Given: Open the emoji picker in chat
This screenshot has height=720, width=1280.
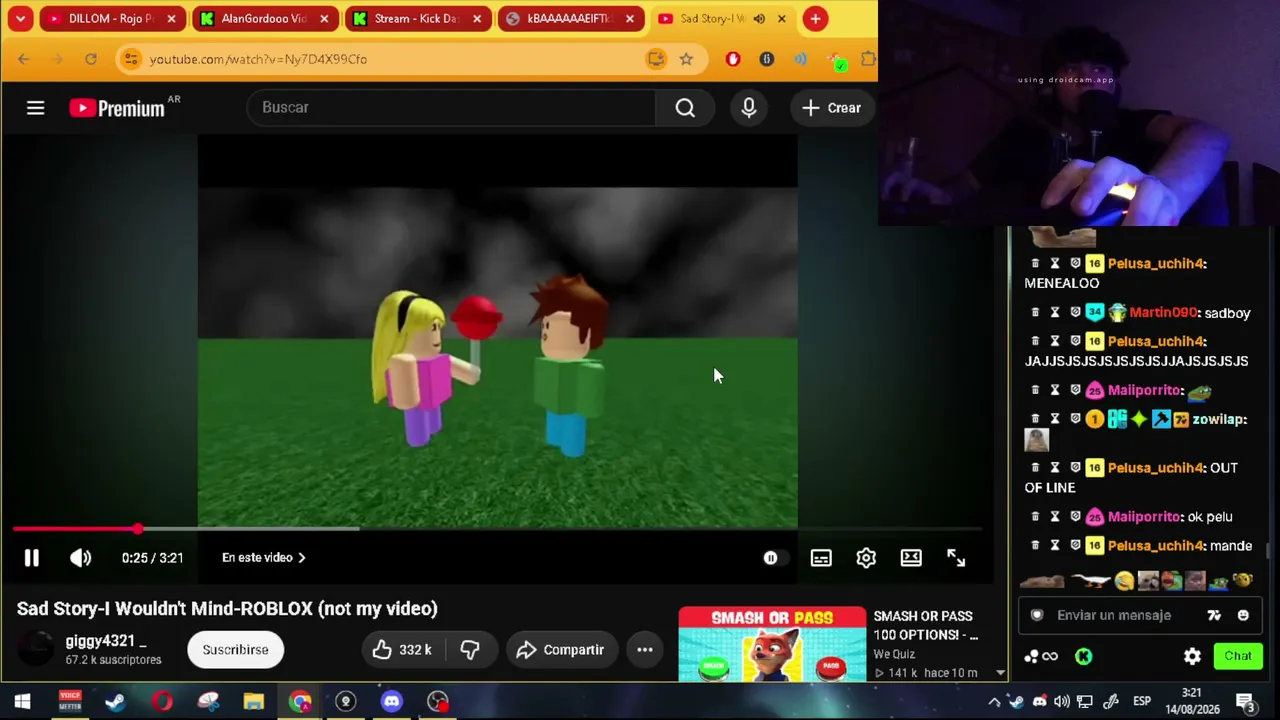Looking at the screenshot, I should tap(1243, 615).
